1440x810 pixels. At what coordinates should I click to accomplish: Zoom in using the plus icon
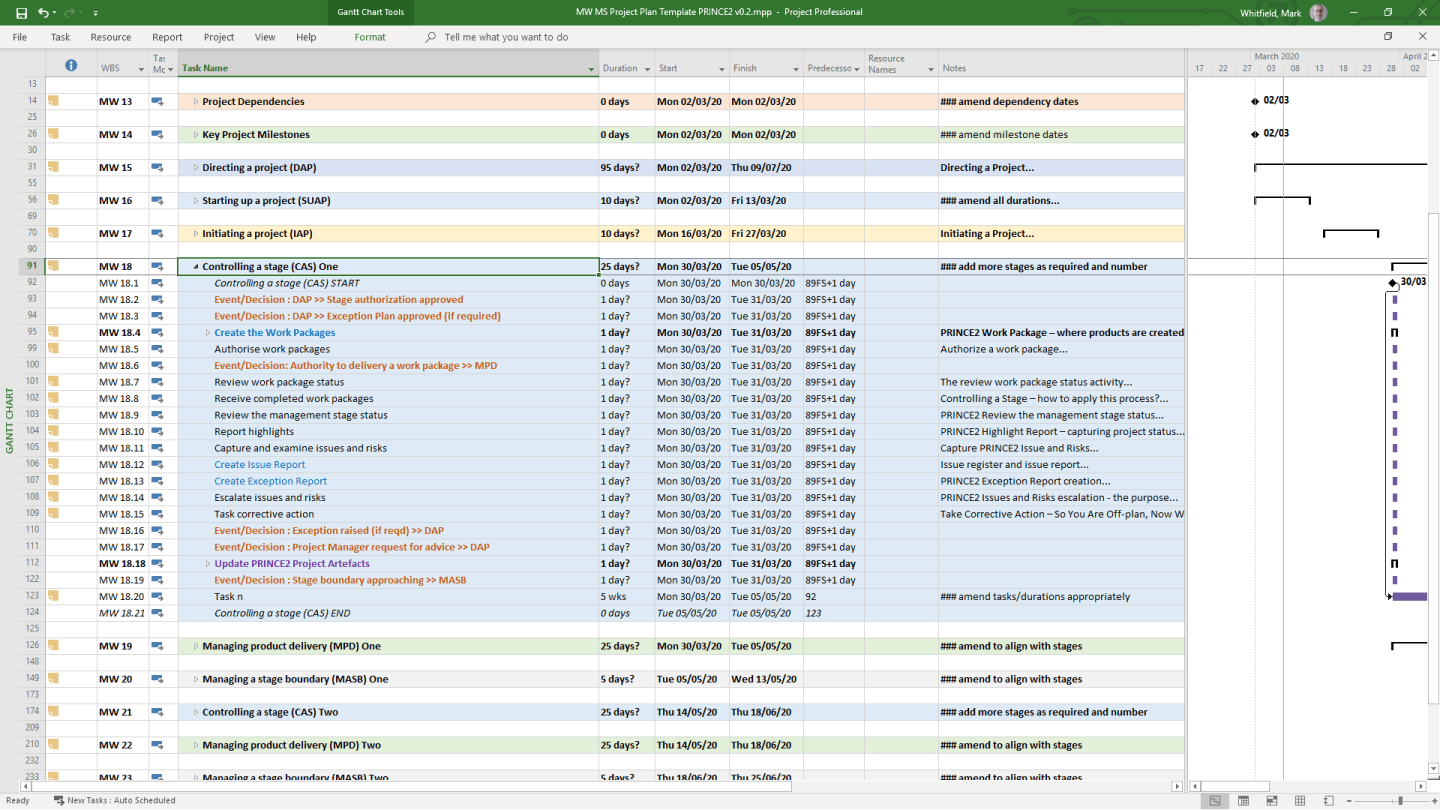pyautogui.click(x=1435, y=800)
